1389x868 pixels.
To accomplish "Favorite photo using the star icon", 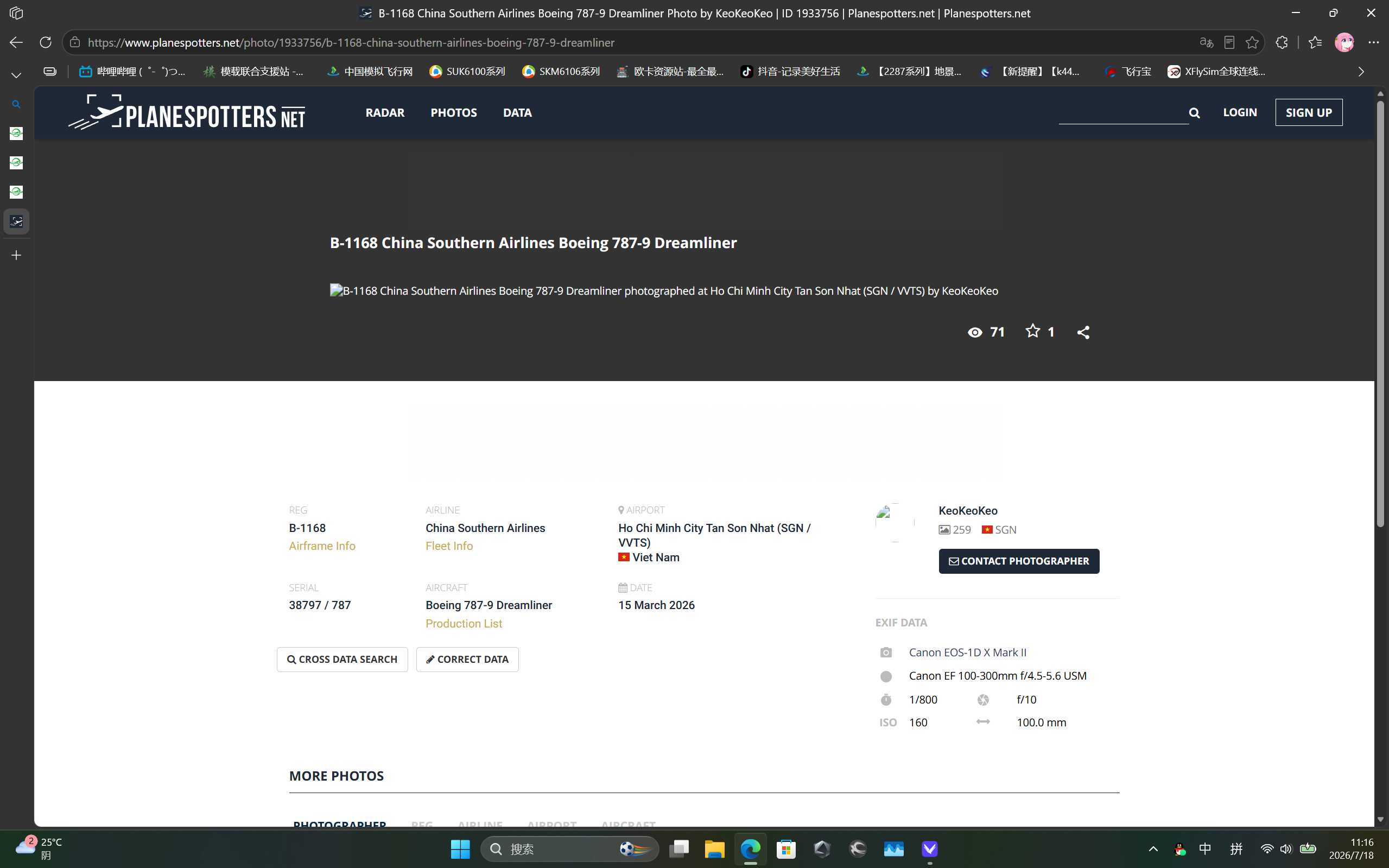I will click(x=1032, y=331).
